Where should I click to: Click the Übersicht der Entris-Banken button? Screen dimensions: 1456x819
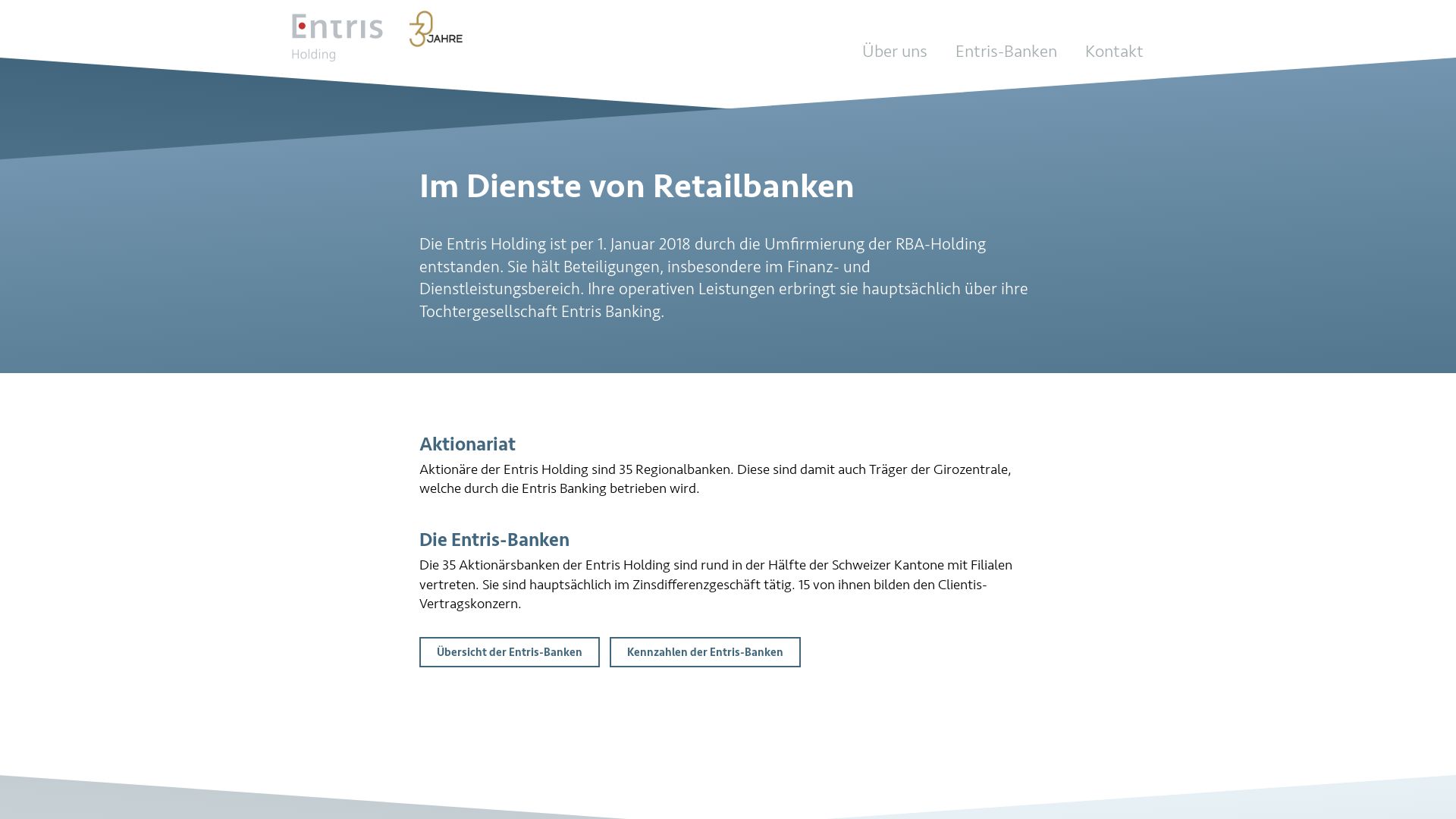(x=509, y=652)
